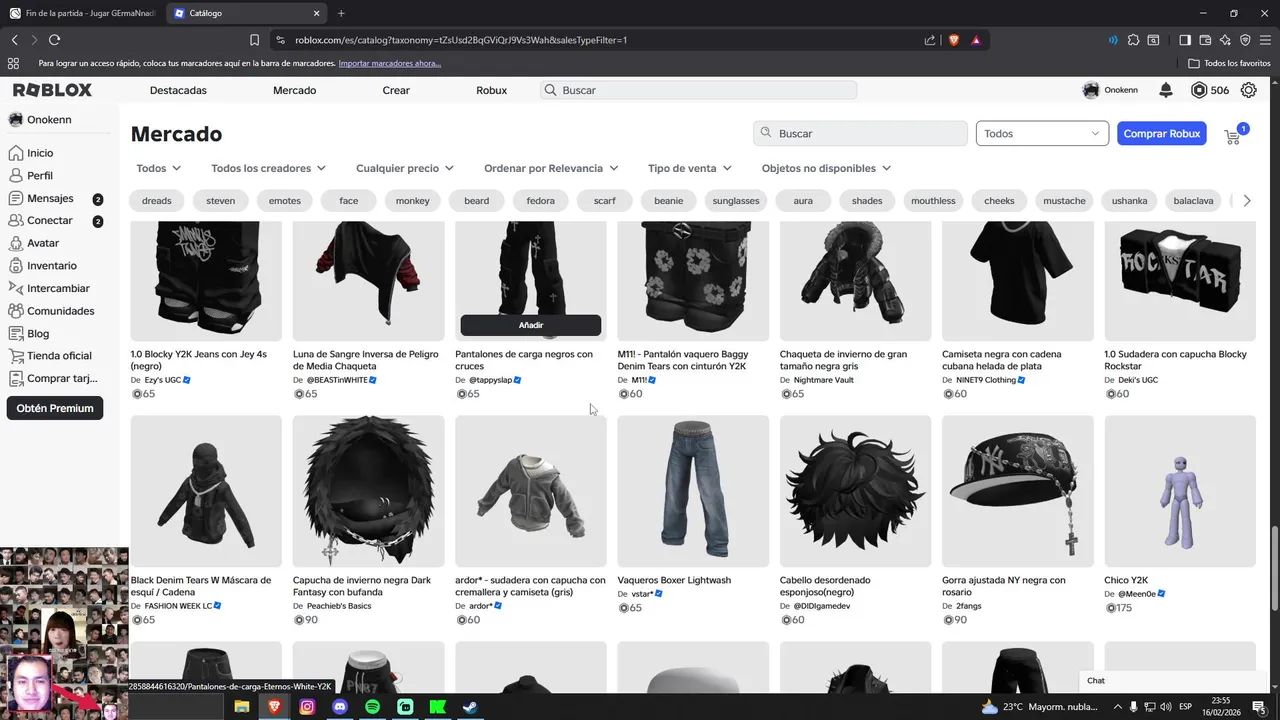Select the balaclava tag chip
Screen dimensions: 1280x720
1193,201
